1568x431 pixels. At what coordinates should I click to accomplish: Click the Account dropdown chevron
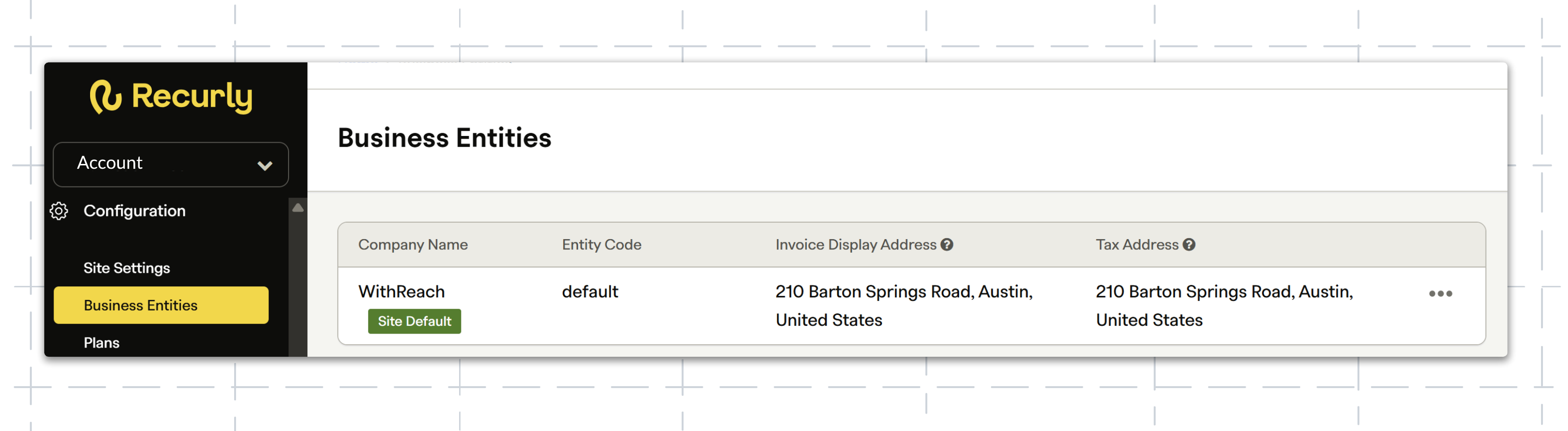pos(265,165)
